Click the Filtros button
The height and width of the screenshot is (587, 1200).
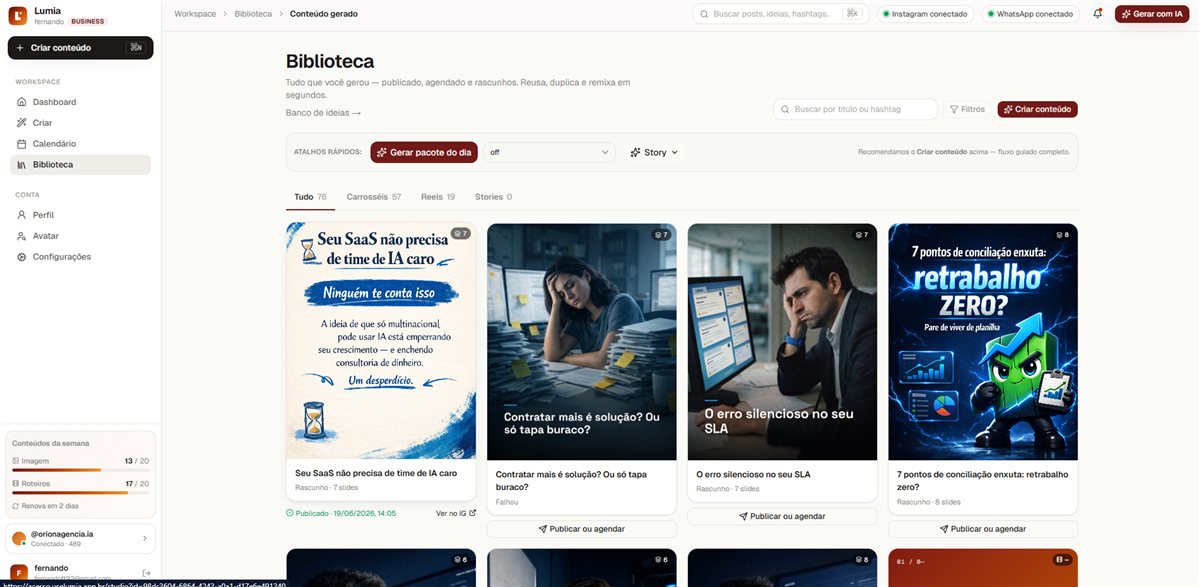(967, 109)
